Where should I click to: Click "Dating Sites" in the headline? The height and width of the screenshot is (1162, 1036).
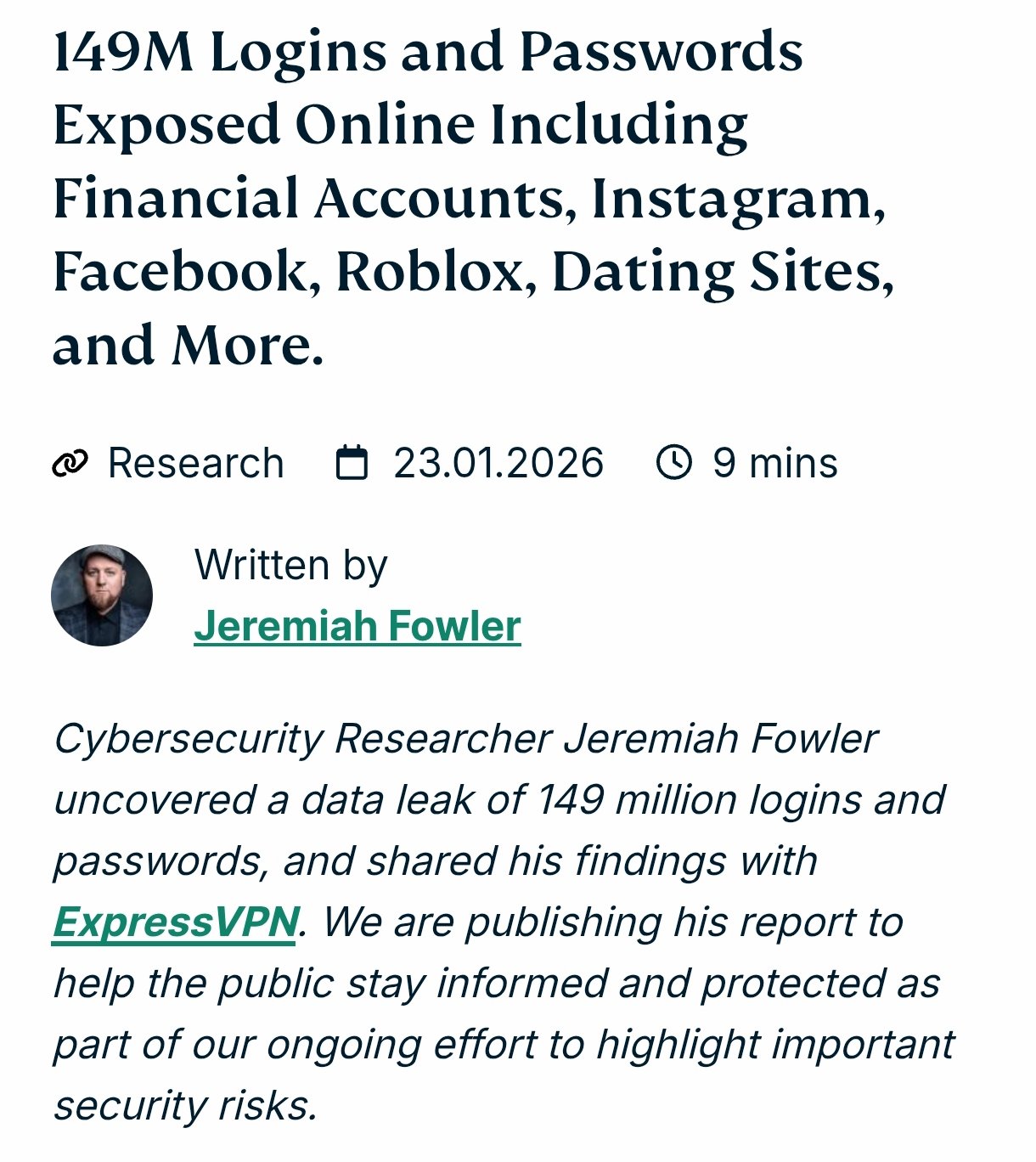click(x=722, y=273)
